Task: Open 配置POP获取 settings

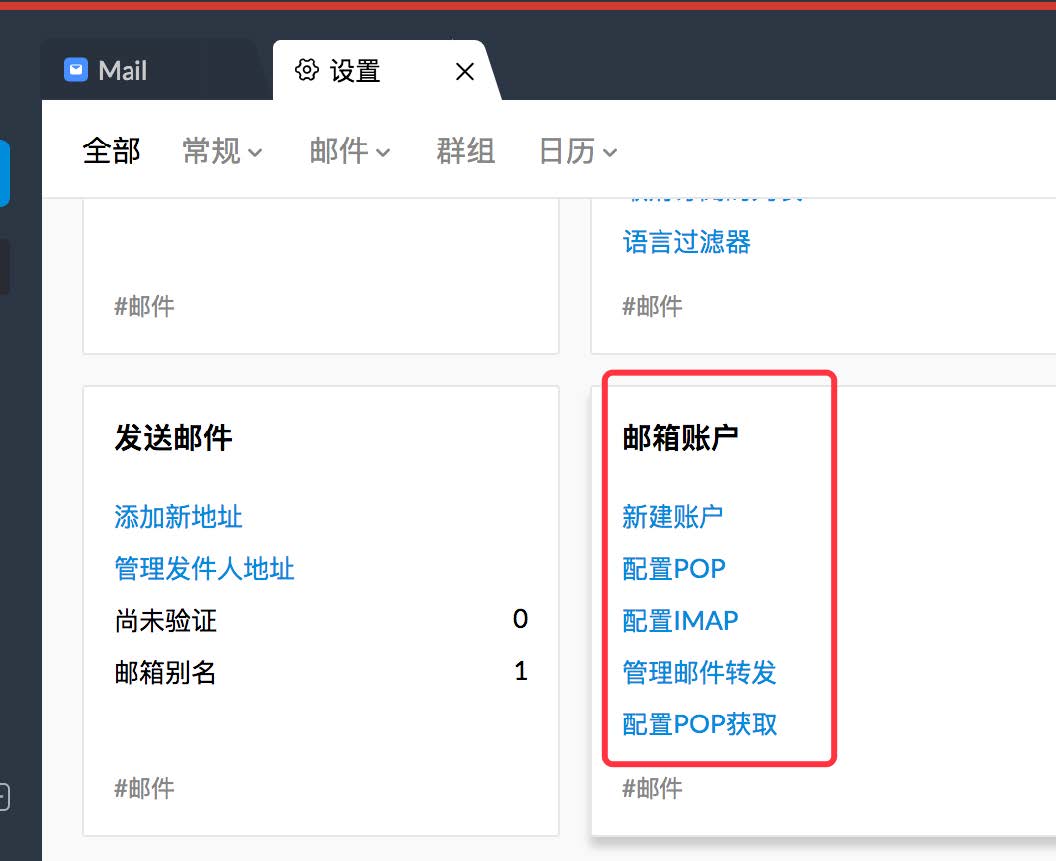Action: pos(700,724)
